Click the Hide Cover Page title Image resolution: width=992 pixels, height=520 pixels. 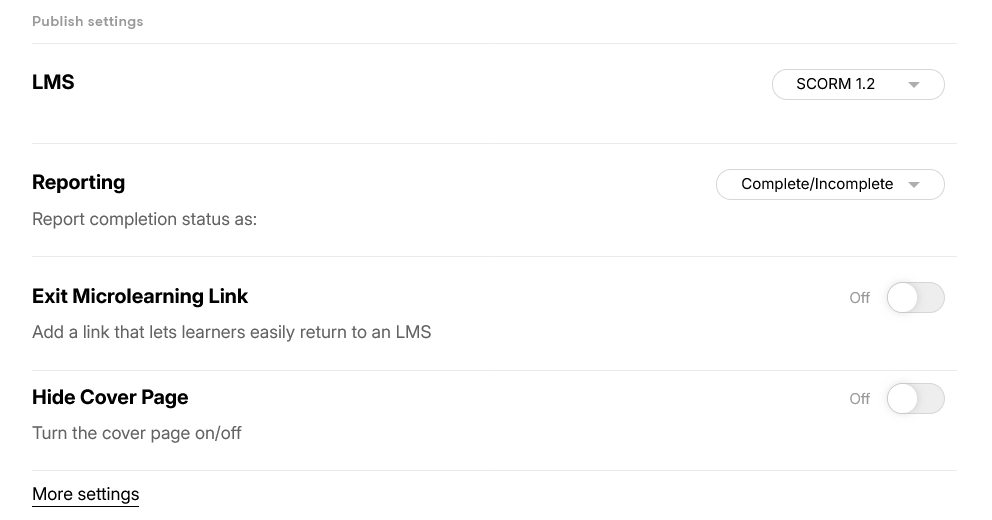[110, 397]
